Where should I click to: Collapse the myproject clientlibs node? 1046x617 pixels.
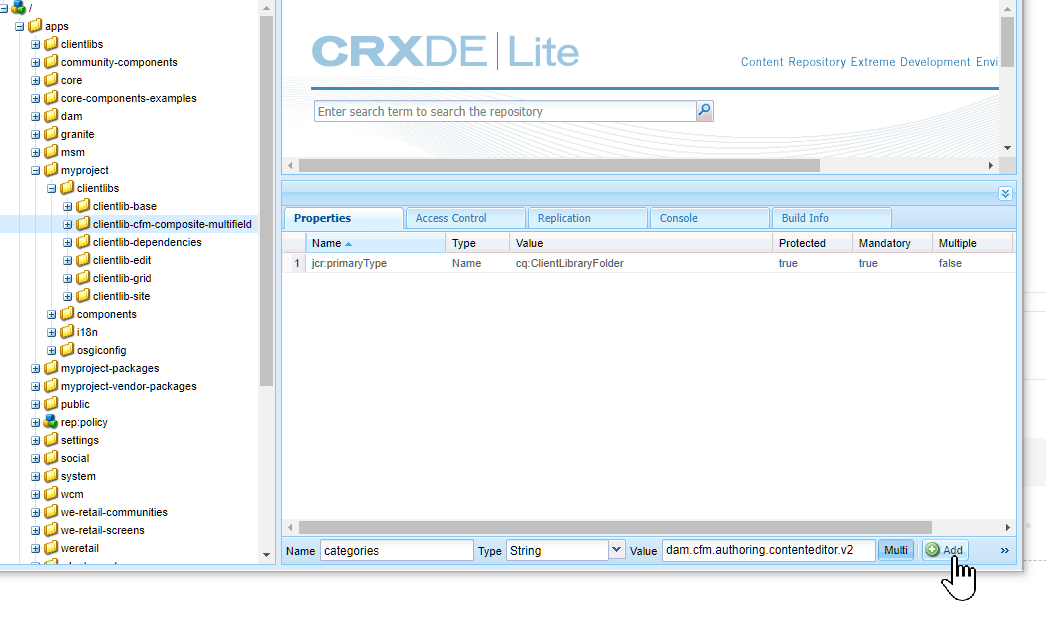pos(51,188)
